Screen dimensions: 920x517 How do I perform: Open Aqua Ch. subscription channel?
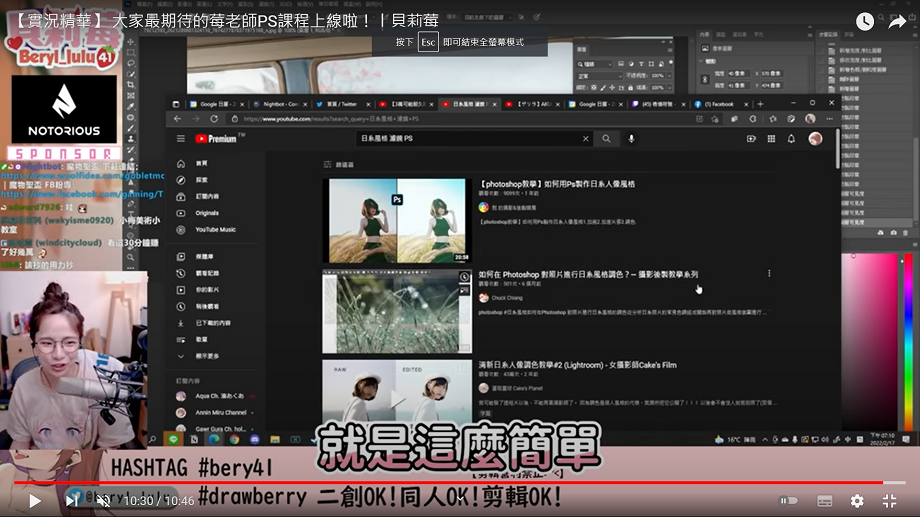tap(212, 396)
